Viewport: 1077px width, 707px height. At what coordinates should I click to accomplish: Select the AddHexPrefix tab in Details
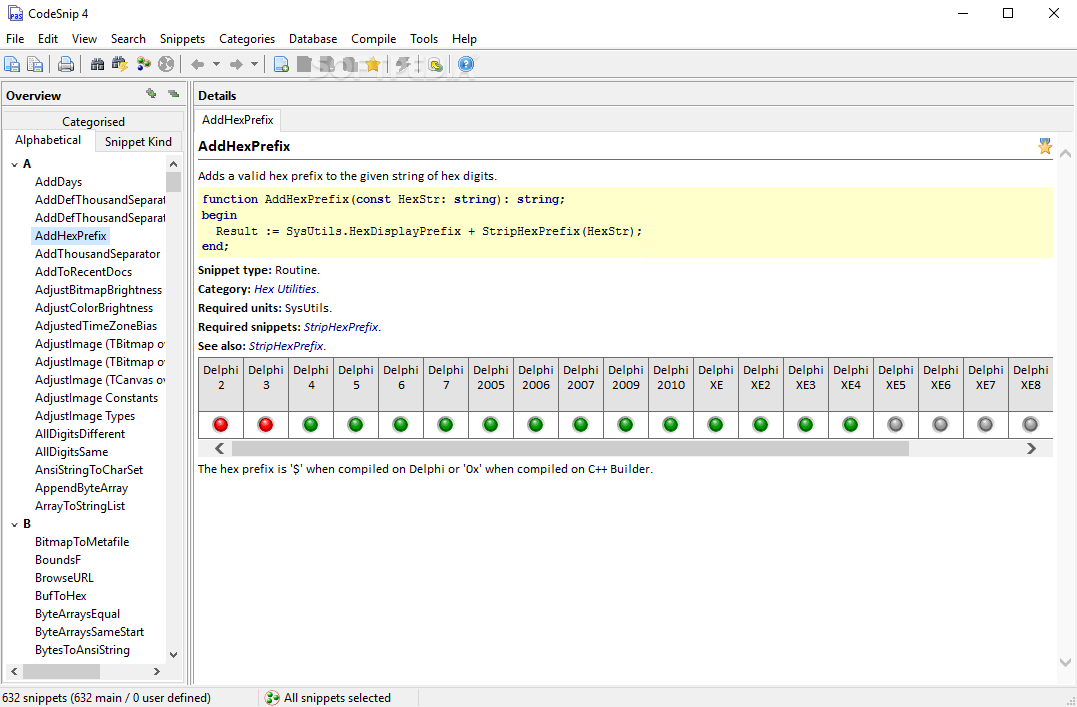point(238,120)
